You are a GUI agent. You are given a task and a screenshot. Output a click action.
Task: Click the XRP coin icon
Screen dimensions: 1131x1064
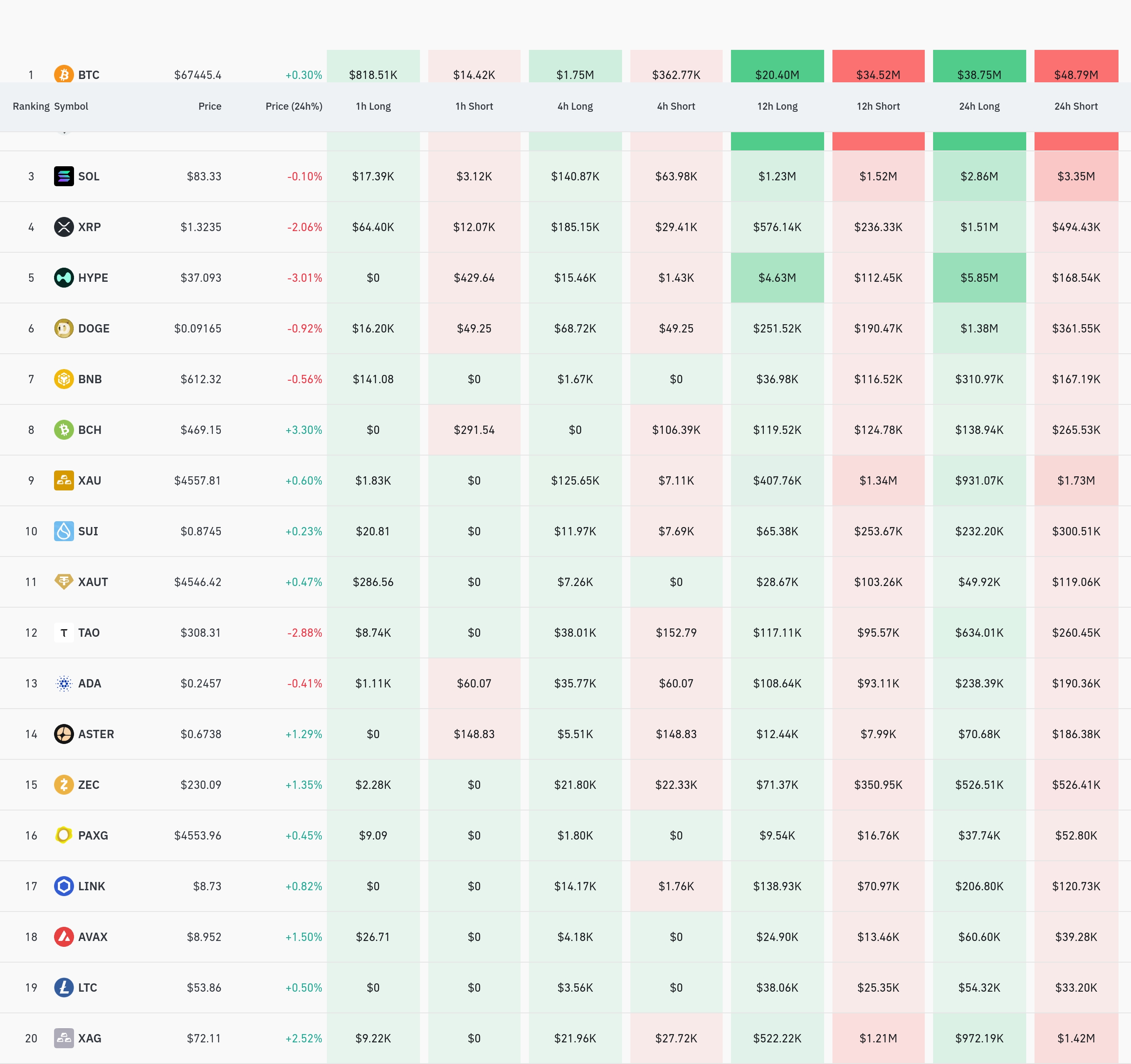[64, 227]
